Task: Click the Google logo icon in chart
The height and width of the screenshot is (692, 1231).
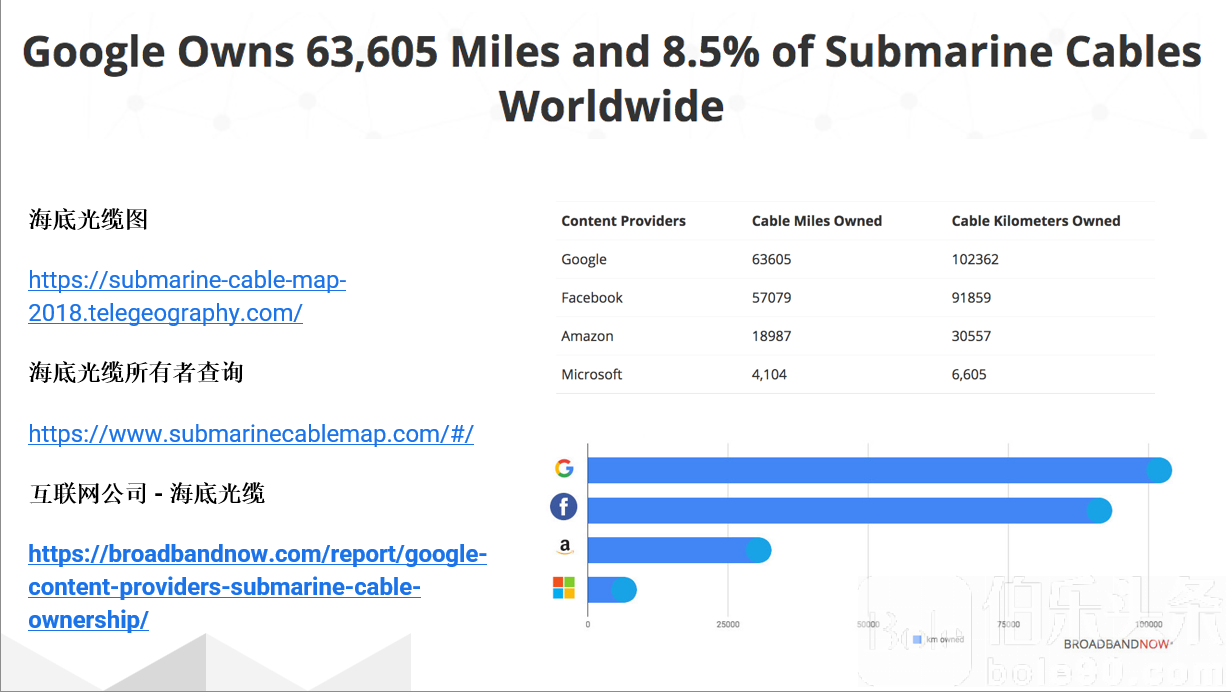Action: (x=564, y=469)
